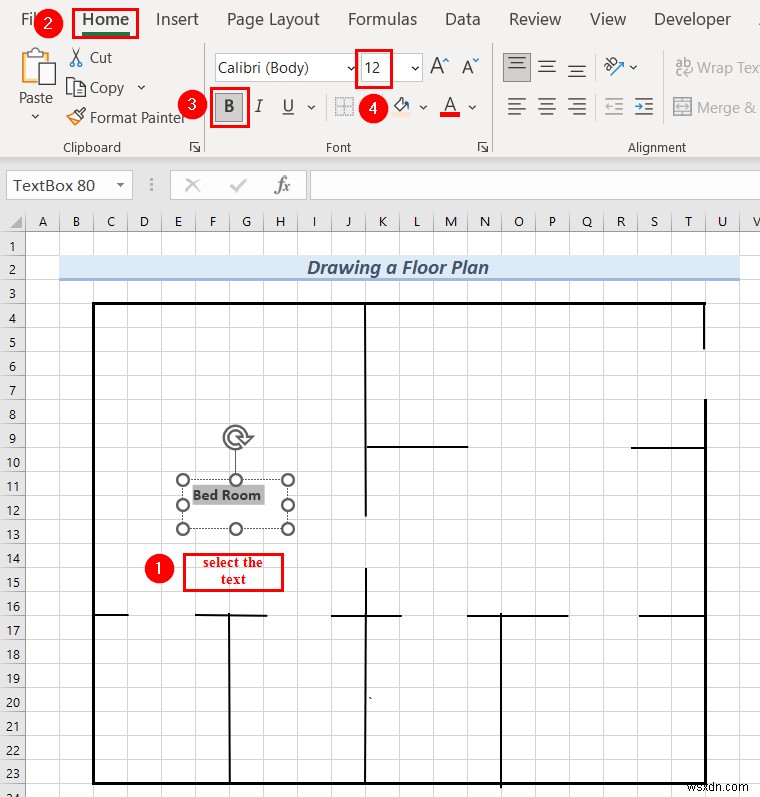Image resolution: width=760 pixels, height=797 pixels.
Task: Open the font color dropdown arrow
Action: point(472,107)
